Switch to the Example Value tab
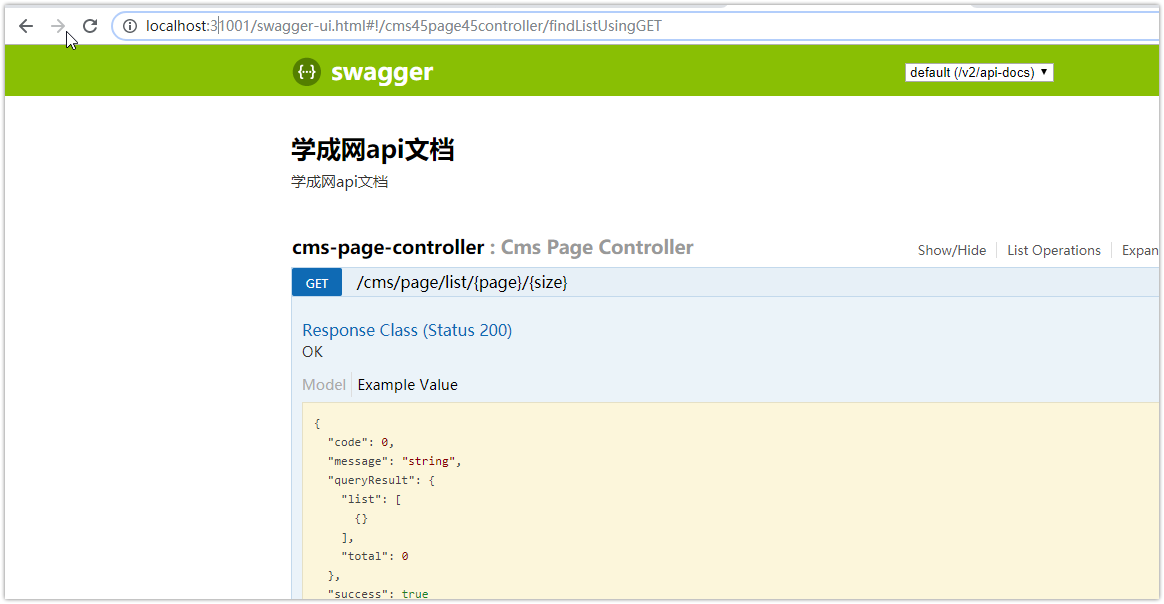Screen dimensions: 1164x604 tap(408, 384)
